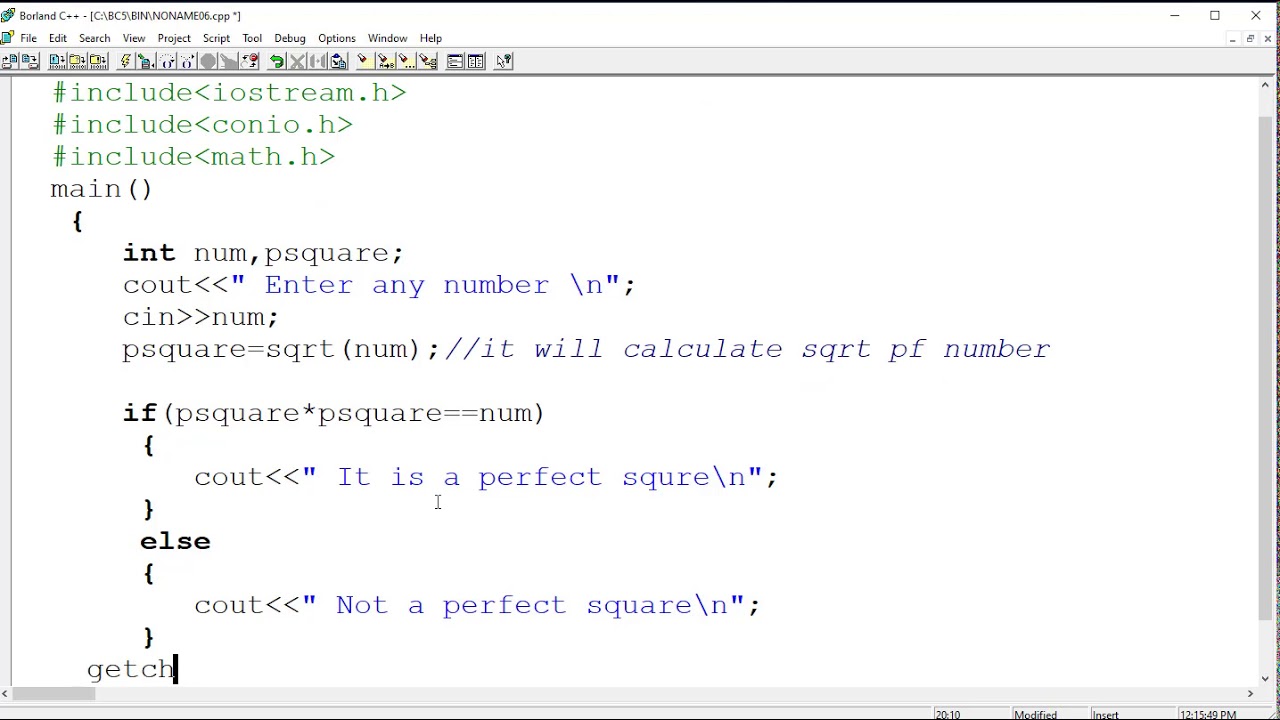Open the Debug menu
1280x720 pixels.
tap(290, 38)
